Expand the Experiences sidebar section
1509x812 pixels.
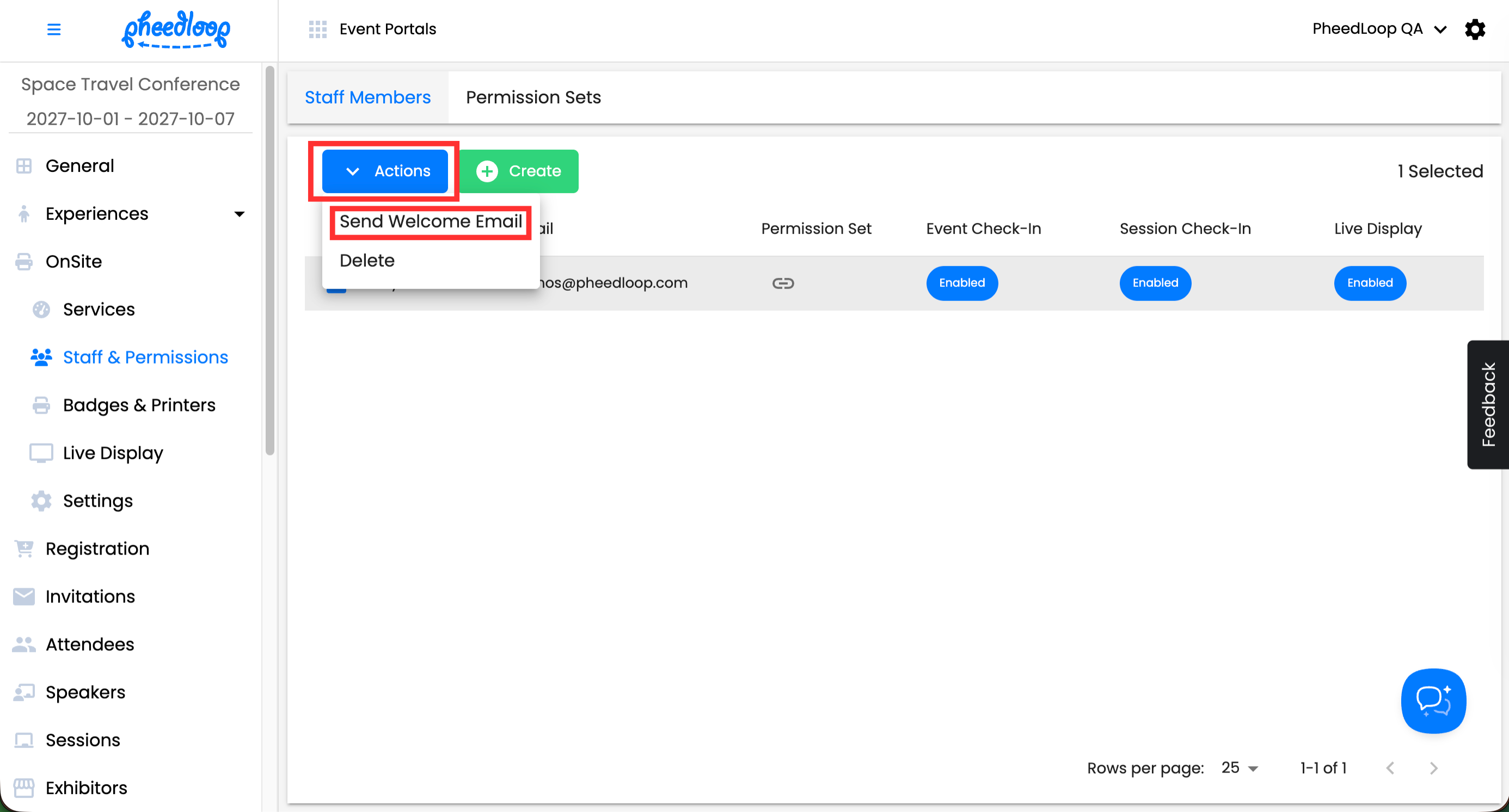pyautogui.click(x=238, y=214)
